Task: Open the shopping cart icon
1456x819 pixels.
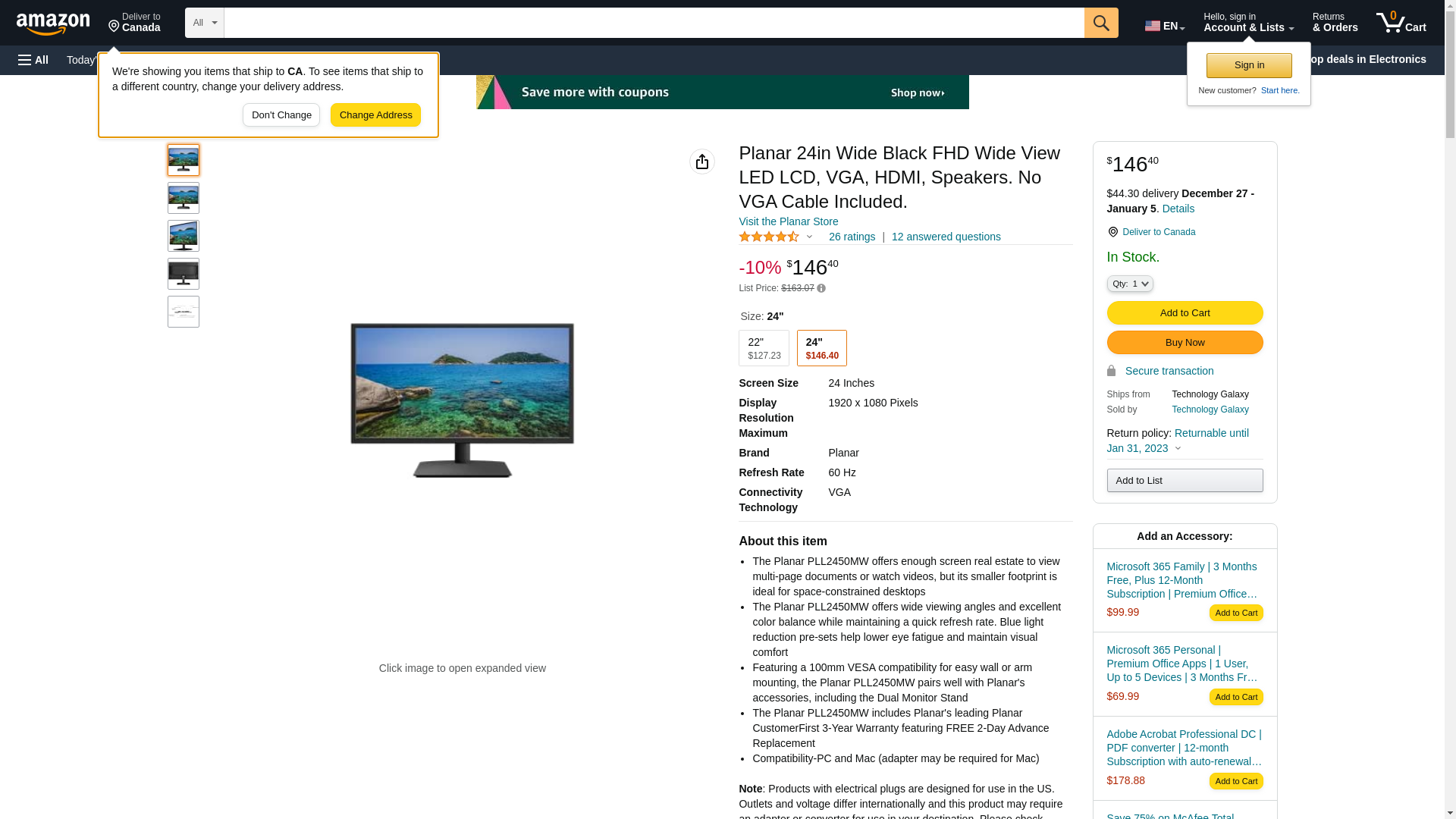Action: tap(1401, 23)
